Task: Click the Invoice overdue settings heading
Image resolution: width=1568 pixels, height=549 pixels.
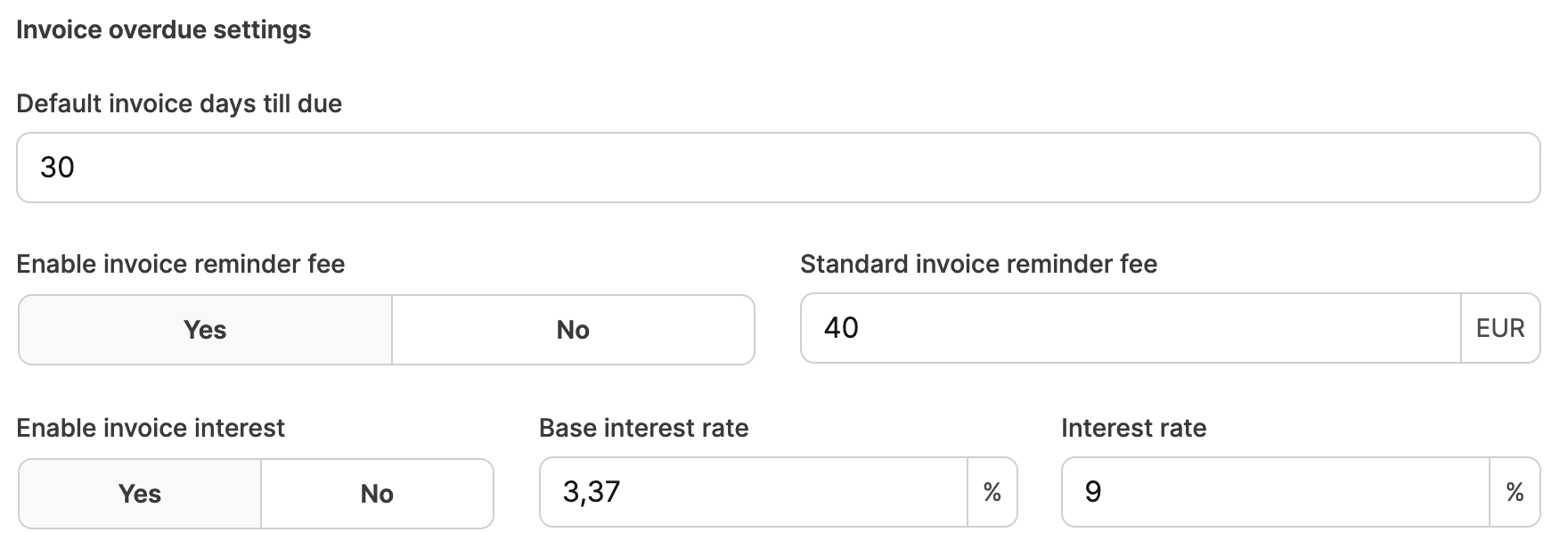Action: 164,30
